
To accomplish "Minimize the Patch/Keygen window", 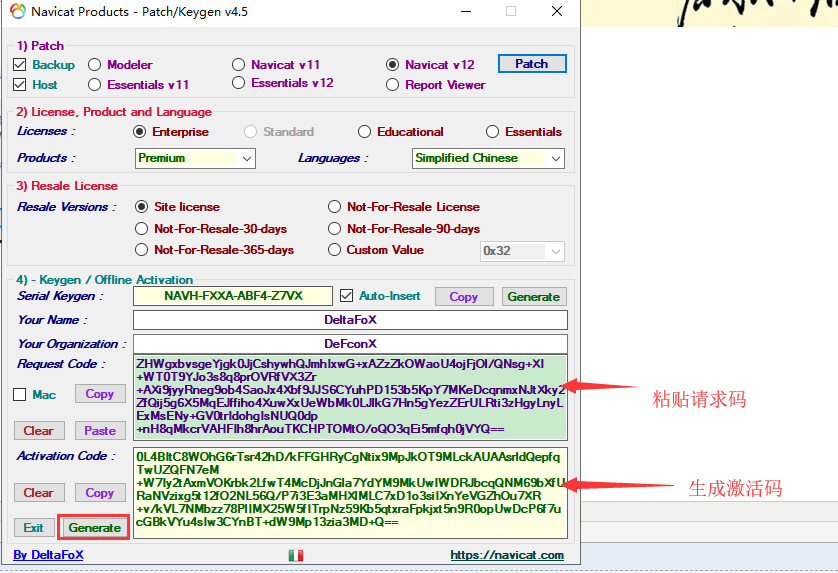I will [x=466, y=11].
